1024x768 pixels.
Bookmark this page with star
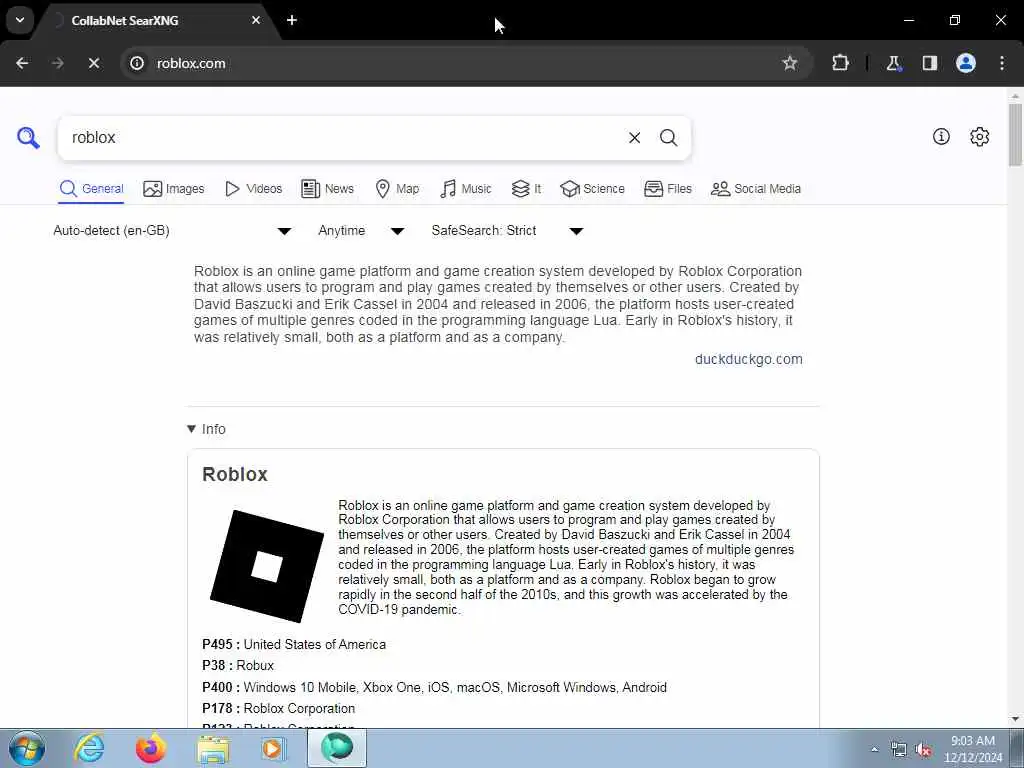(790, 63)
